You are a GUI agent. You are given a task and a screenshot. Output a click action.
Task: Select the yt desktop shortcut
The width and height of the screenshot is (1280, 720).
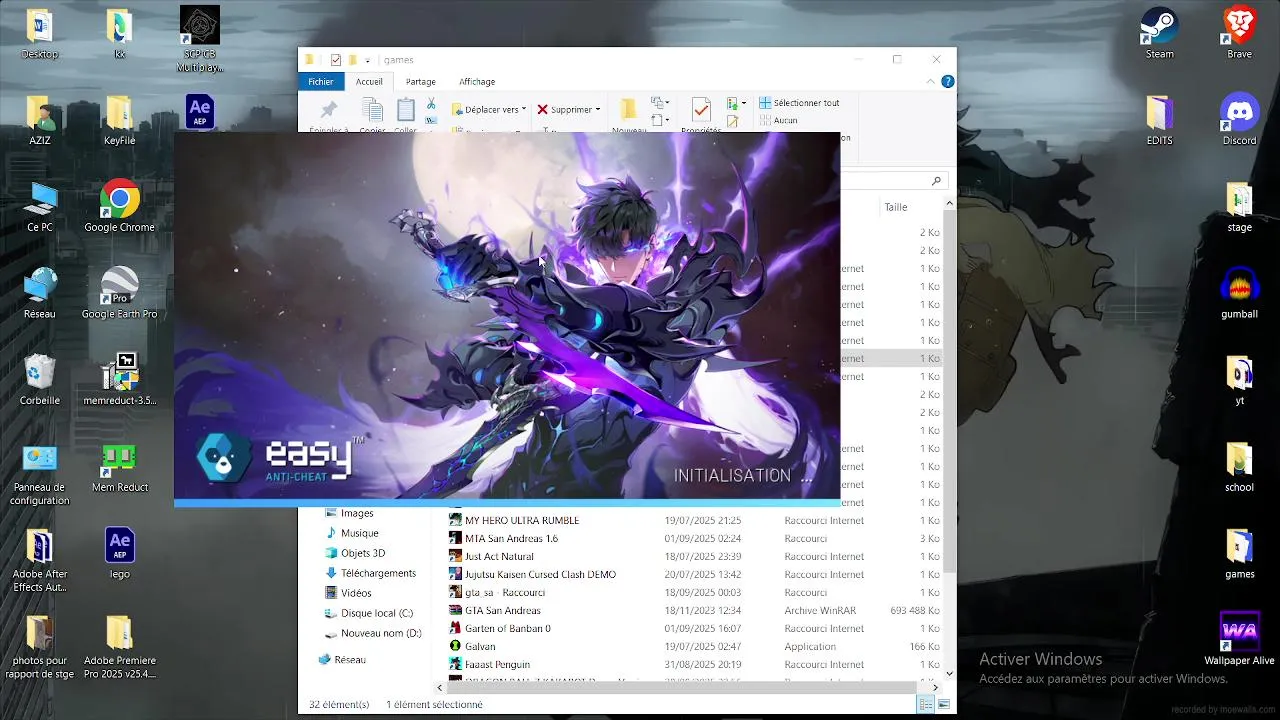[1240, 380]
